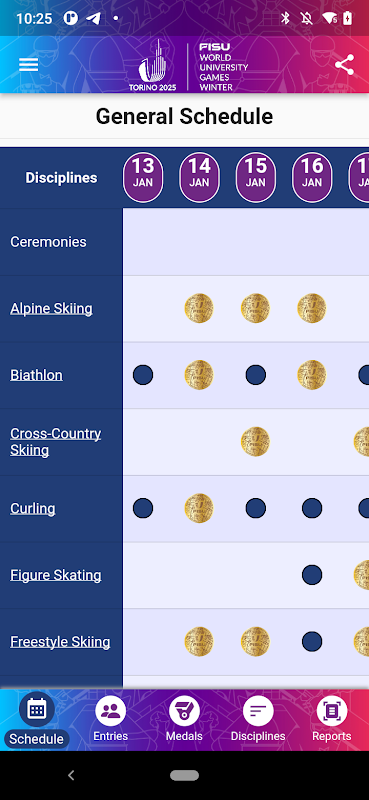Go to the Disciplines tab
Screen dimensions: 369x800
coord(258,719)
